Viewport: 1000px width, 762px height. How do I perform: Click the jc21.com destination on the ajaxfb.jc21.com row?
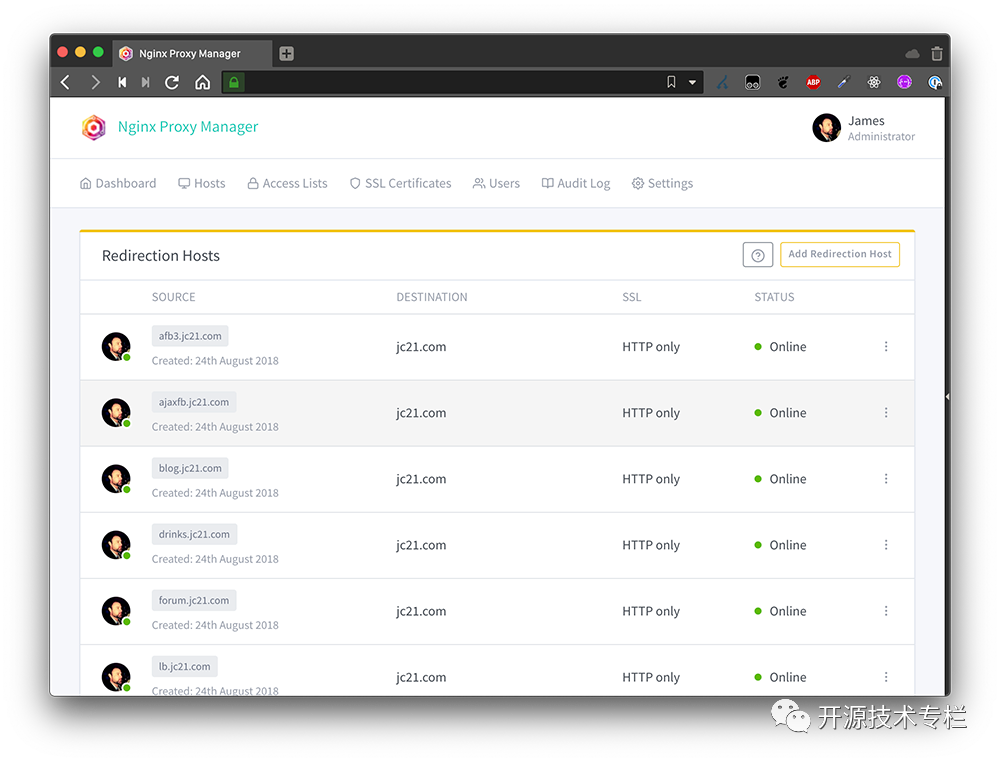[x=421, y=413]
